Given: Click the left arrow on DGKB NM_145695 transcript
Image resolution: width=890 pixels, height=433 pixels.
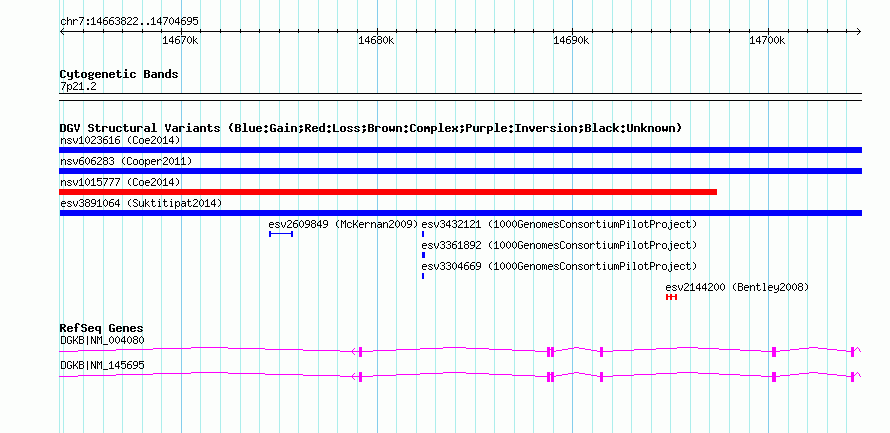Looking at the screenshot, I should [355, 376].
